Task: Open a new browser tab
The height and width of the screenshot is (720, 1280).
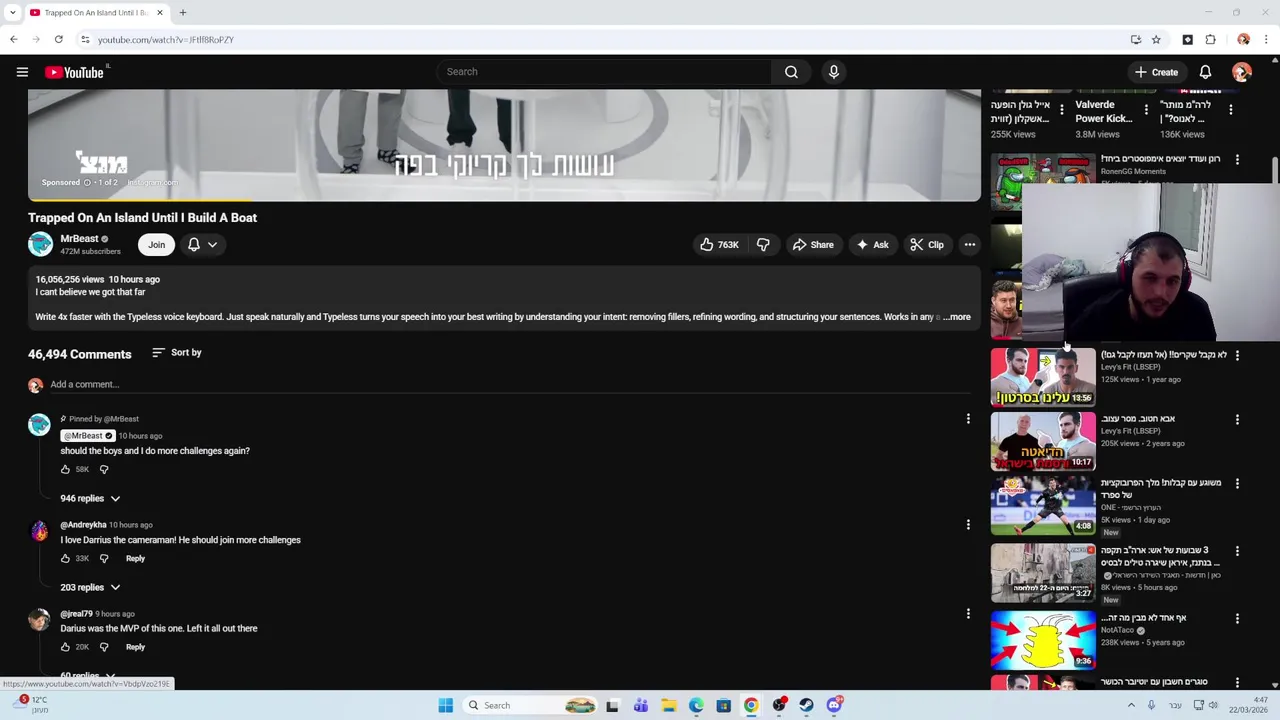Action: (x=183, y=12)
